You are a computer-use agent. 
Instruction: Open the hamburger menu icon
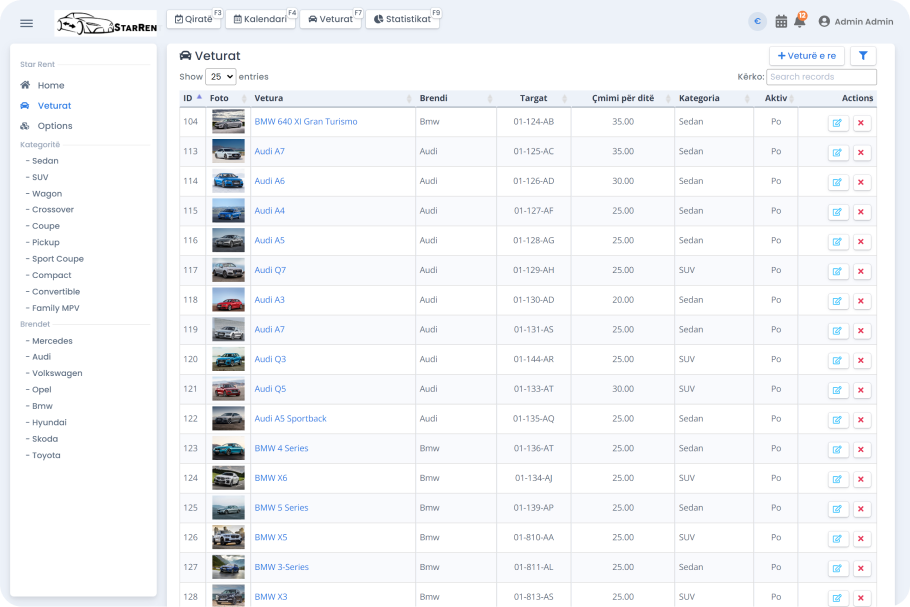(x=26, y=23)
